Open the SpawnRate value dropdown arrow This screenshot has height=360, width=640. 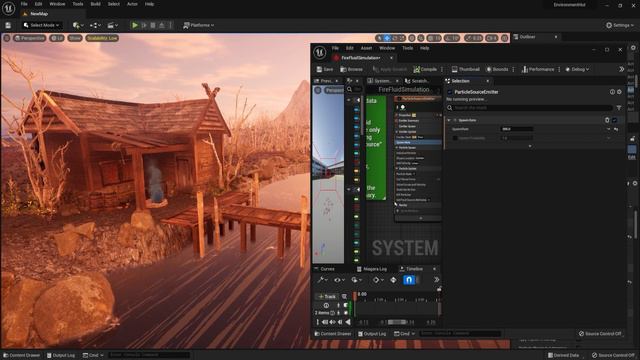(x=608, y=129)
